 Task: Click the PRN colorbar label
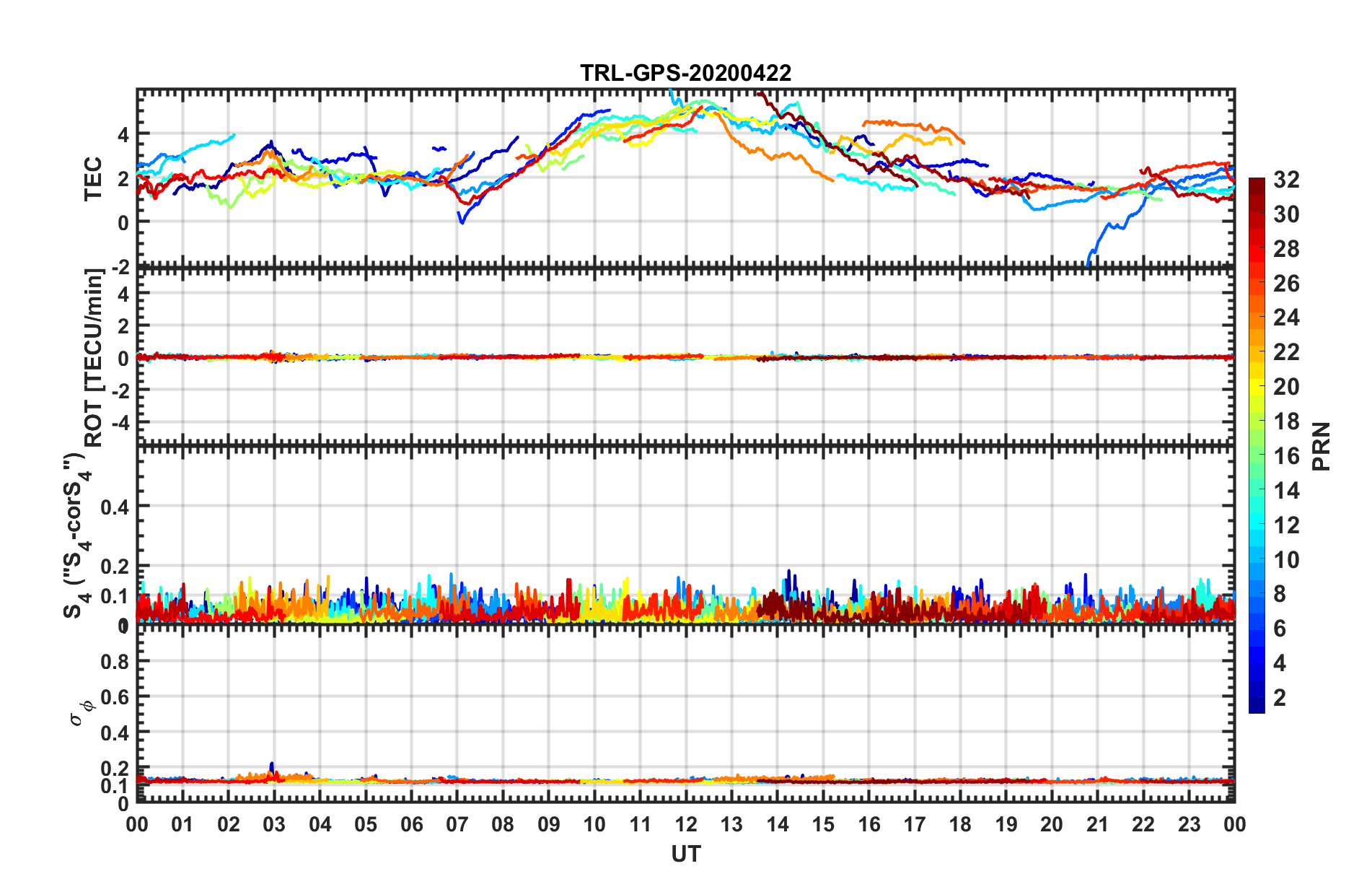(x=1322, y=446)
